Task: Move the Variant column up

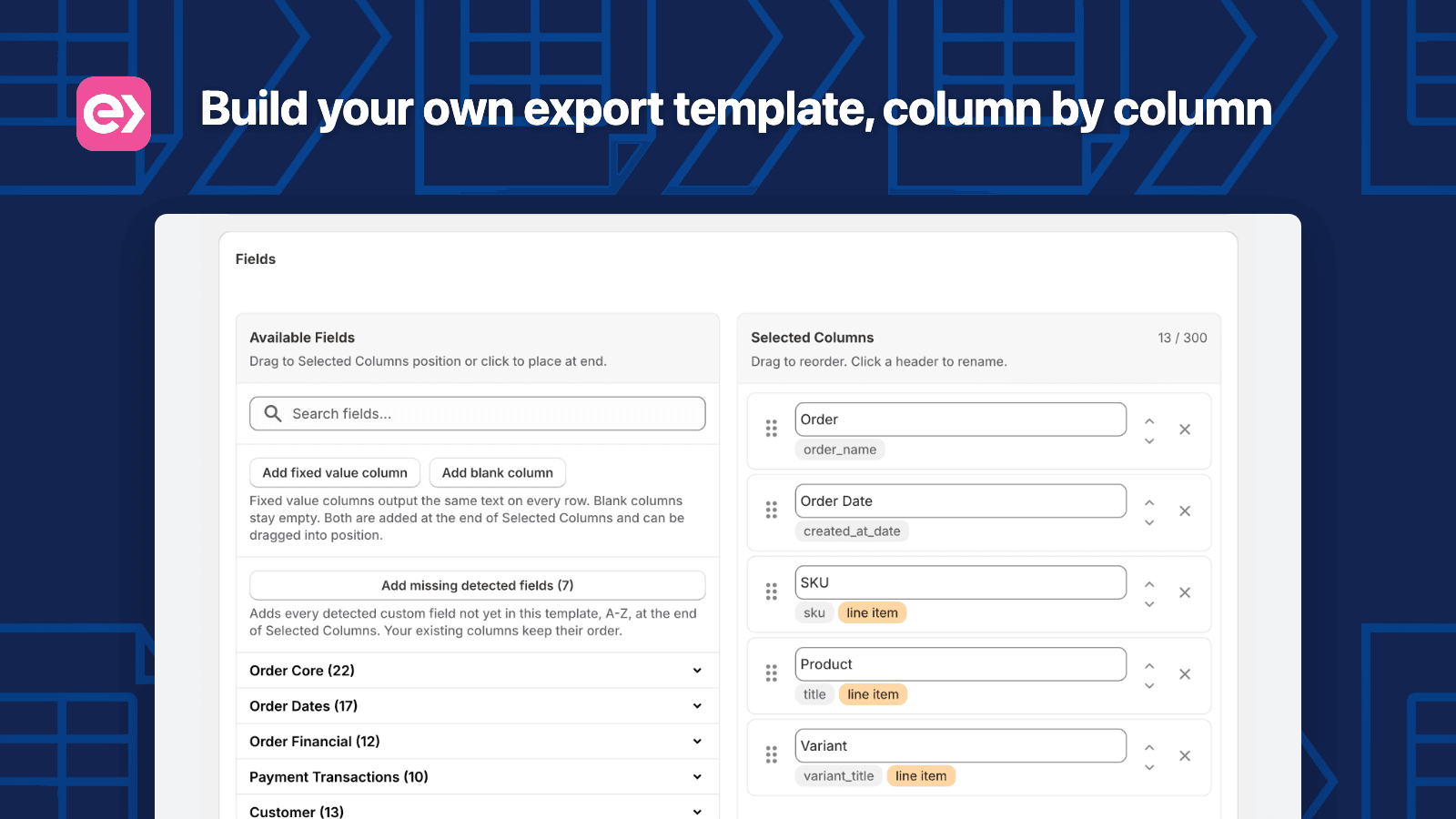Action: pos(1149,747)
